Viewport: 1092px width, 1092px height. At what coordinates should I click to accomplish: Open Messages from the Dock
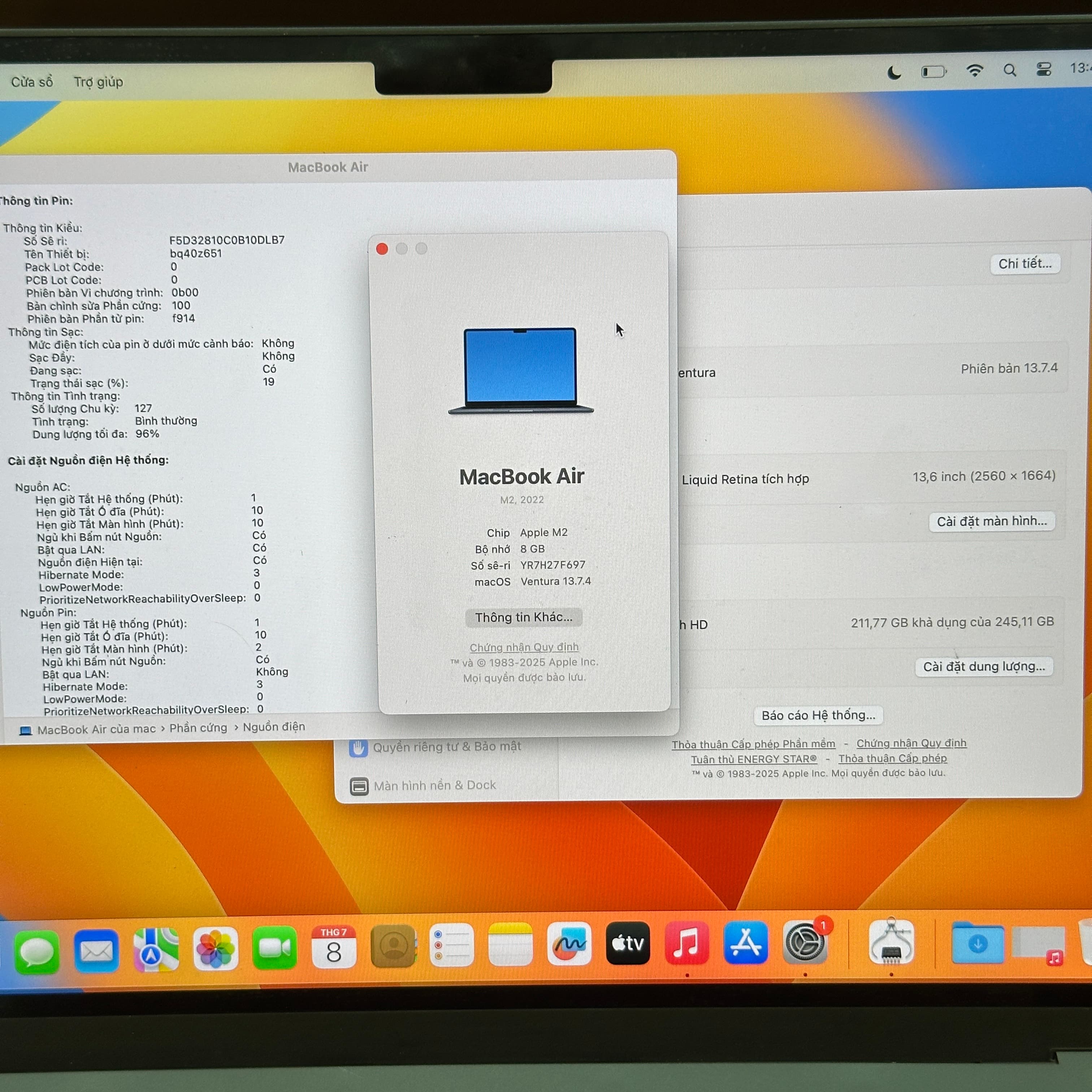(37, 952)
